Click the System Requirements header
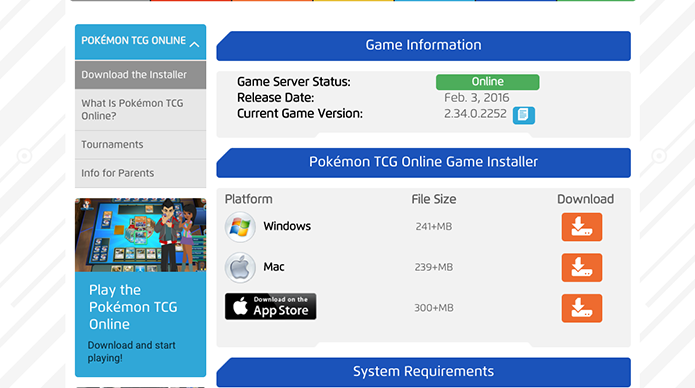 [x=423, y=372]
